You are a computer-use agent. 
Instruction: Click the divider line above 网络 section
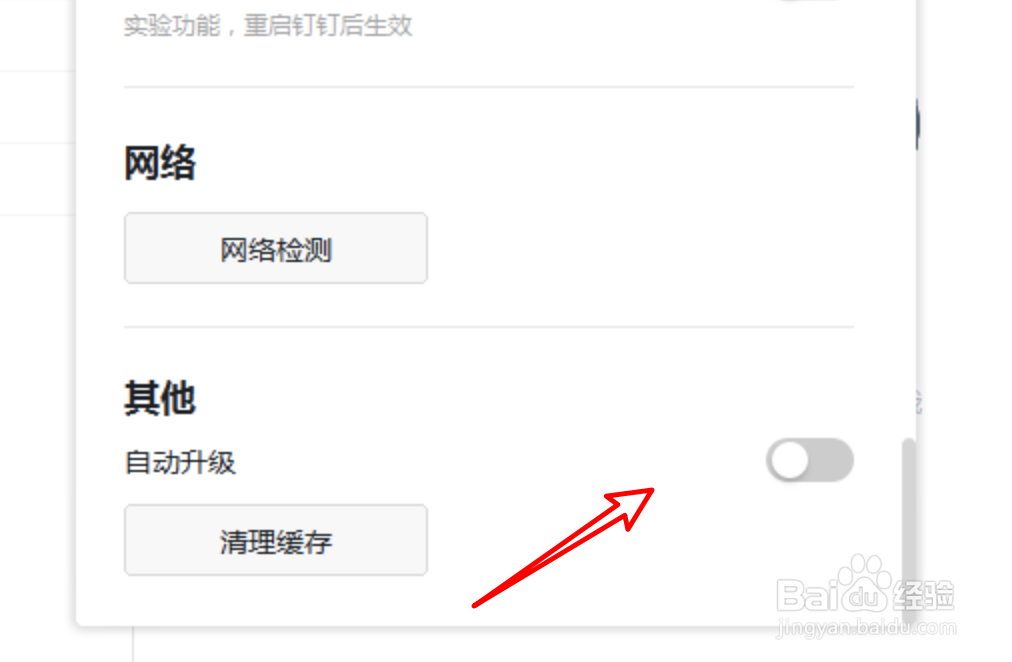489,86
